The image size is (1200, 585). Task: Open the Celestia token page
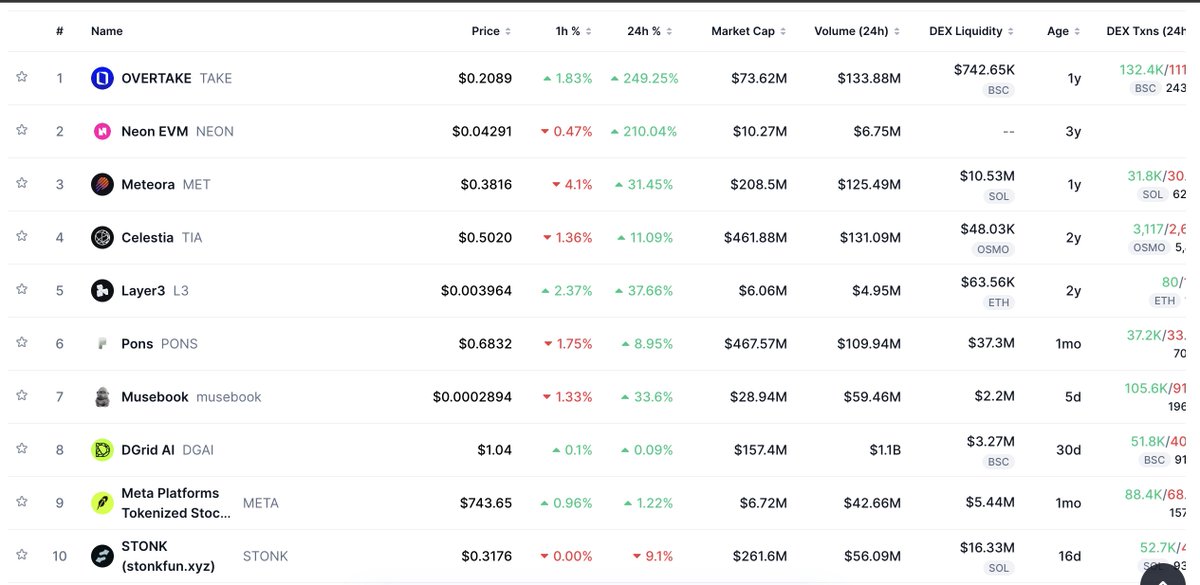(147, 237)
